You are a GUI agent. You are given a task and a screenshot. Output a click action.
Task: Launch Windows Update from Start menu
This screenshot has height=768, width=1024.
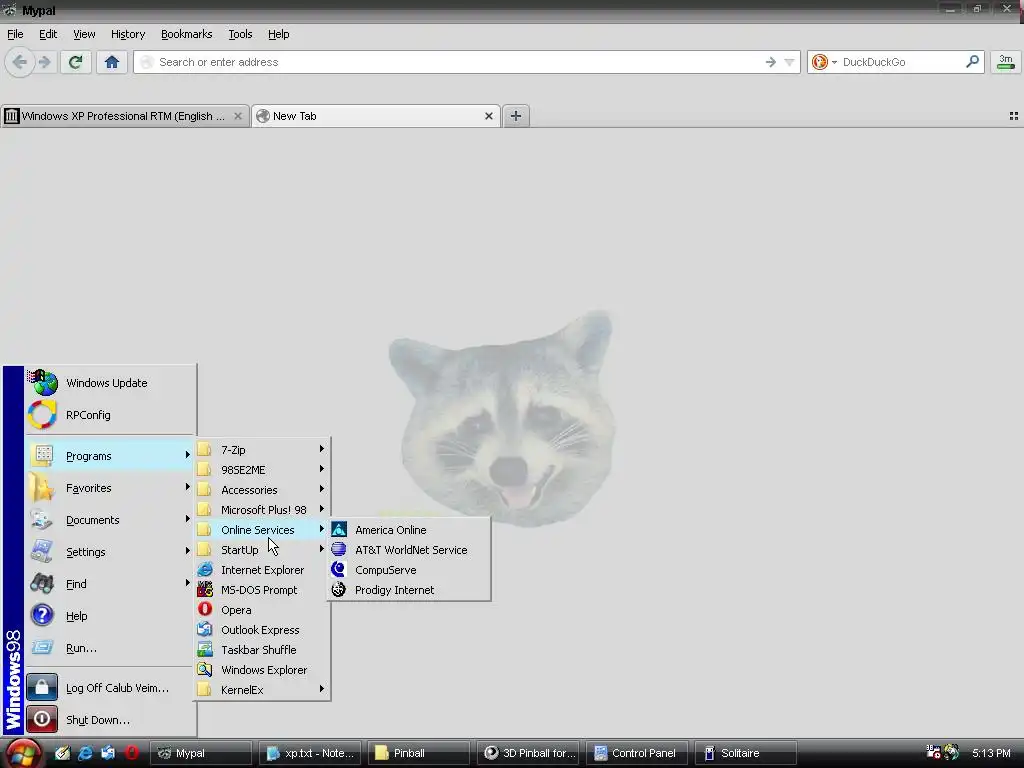pyautogui.click(x=110, y=383)
